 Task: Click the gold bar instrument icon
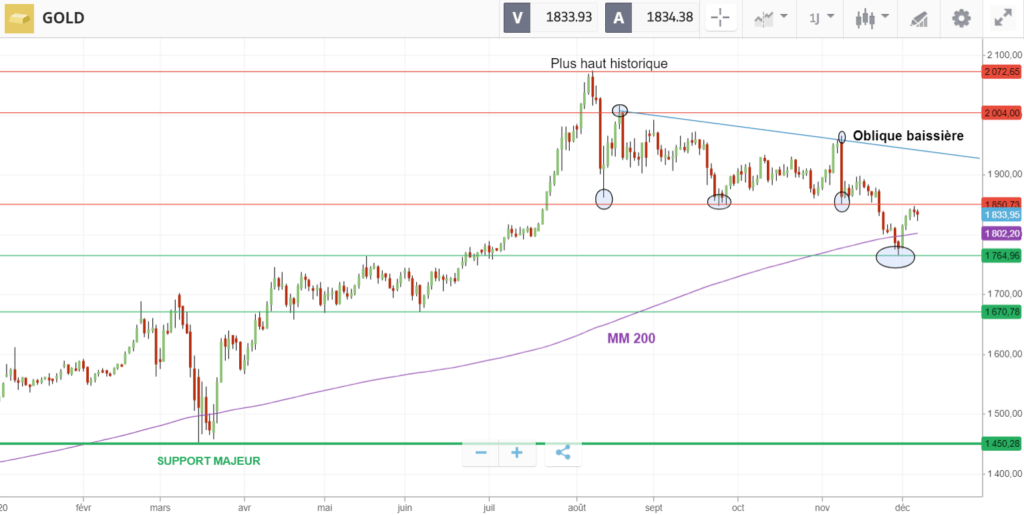tap(19, 18)
